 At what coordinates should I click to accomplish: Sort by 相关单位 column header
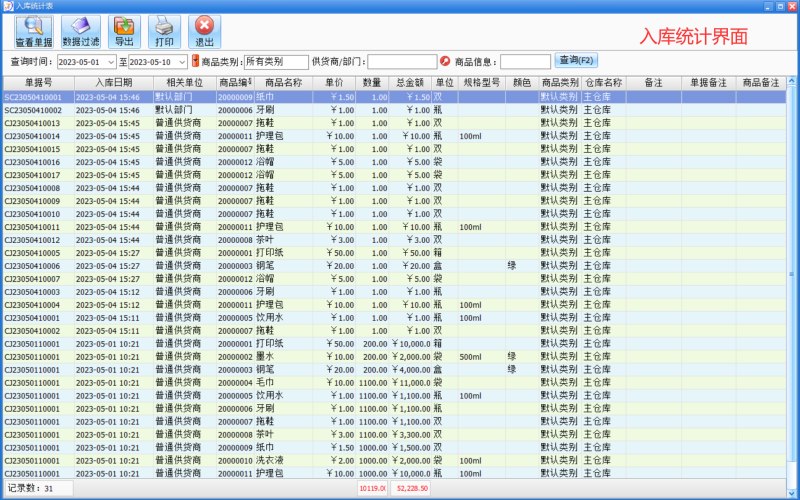pos(185,83)
